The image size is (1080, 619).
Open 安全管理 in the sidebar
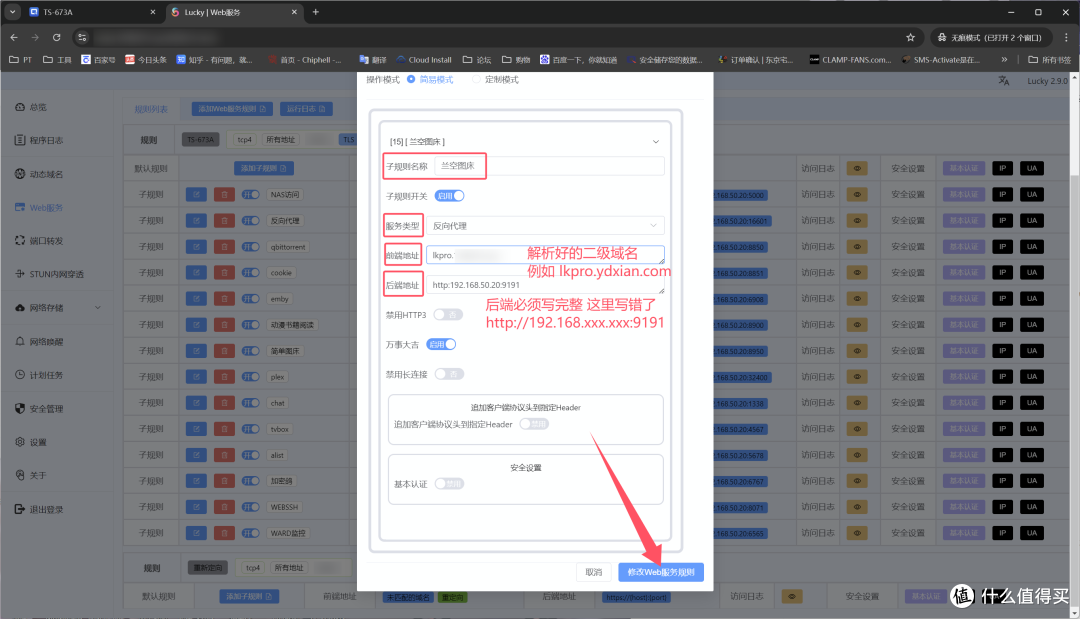39,408
